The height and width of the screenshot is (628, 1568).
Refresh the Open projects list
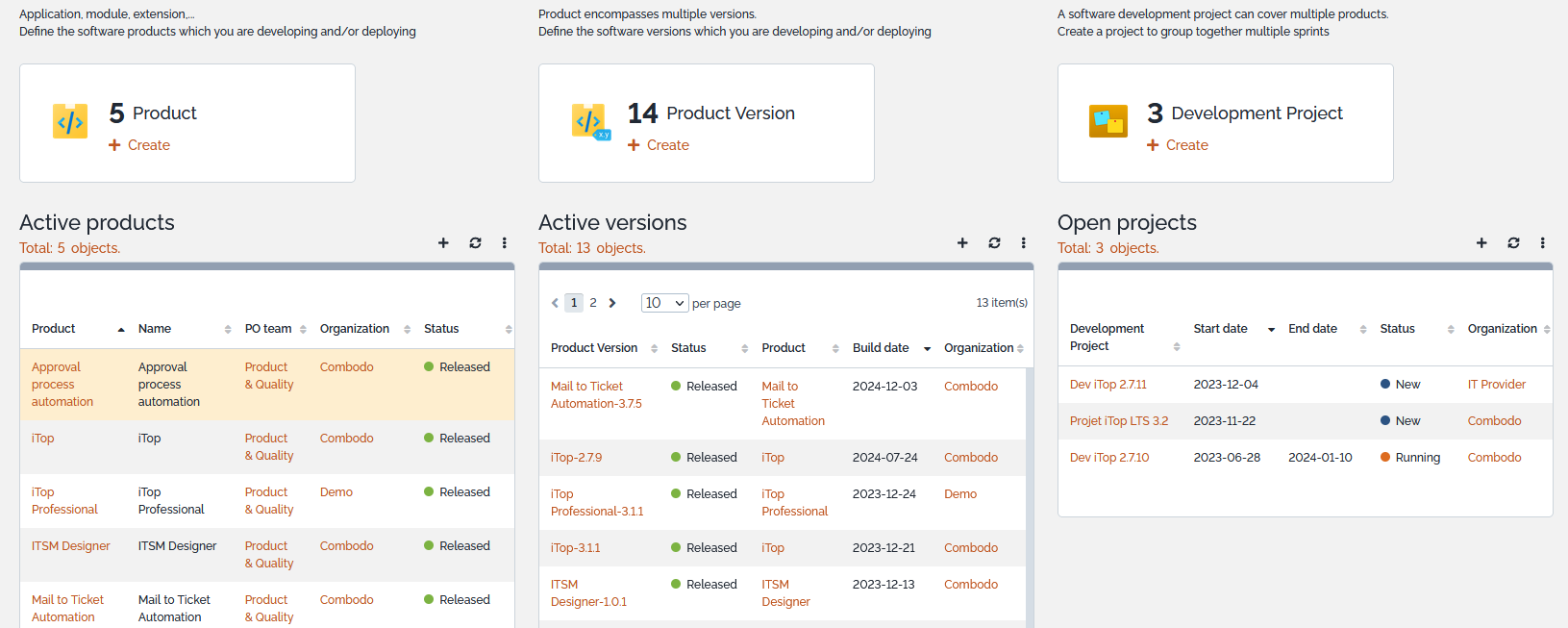coord(1513,243)
